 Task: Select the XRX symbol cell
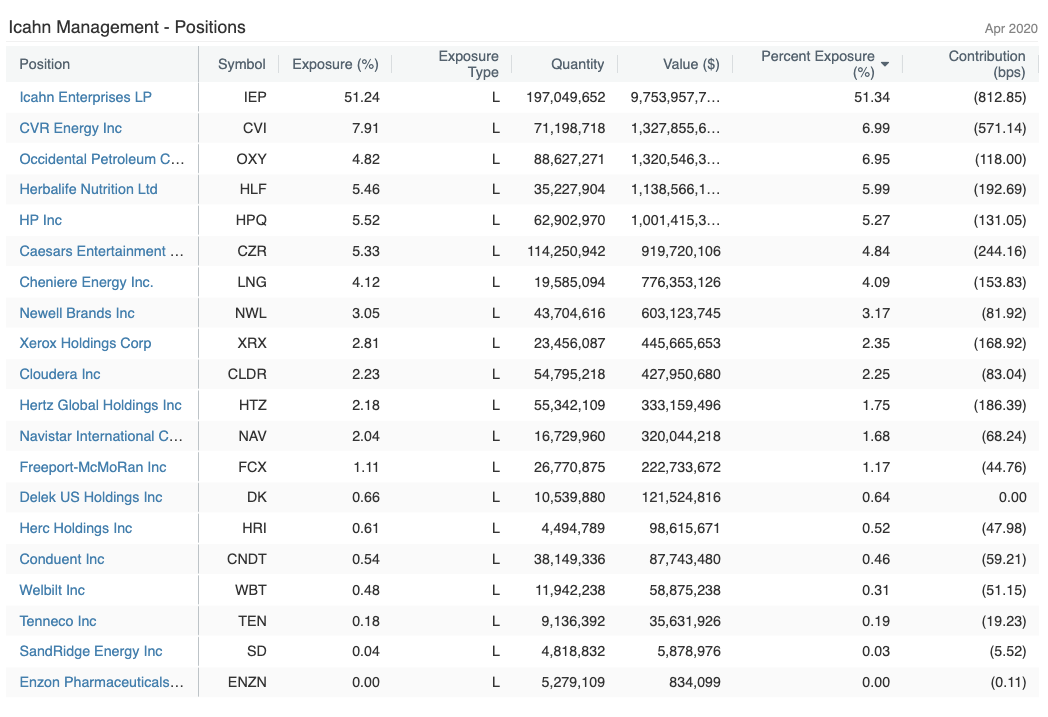point(252,343)
